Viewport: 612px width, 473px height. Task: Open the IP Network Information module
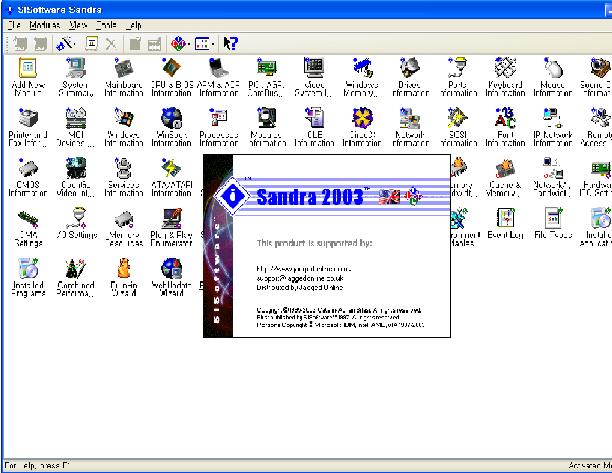tap(553, 127)
